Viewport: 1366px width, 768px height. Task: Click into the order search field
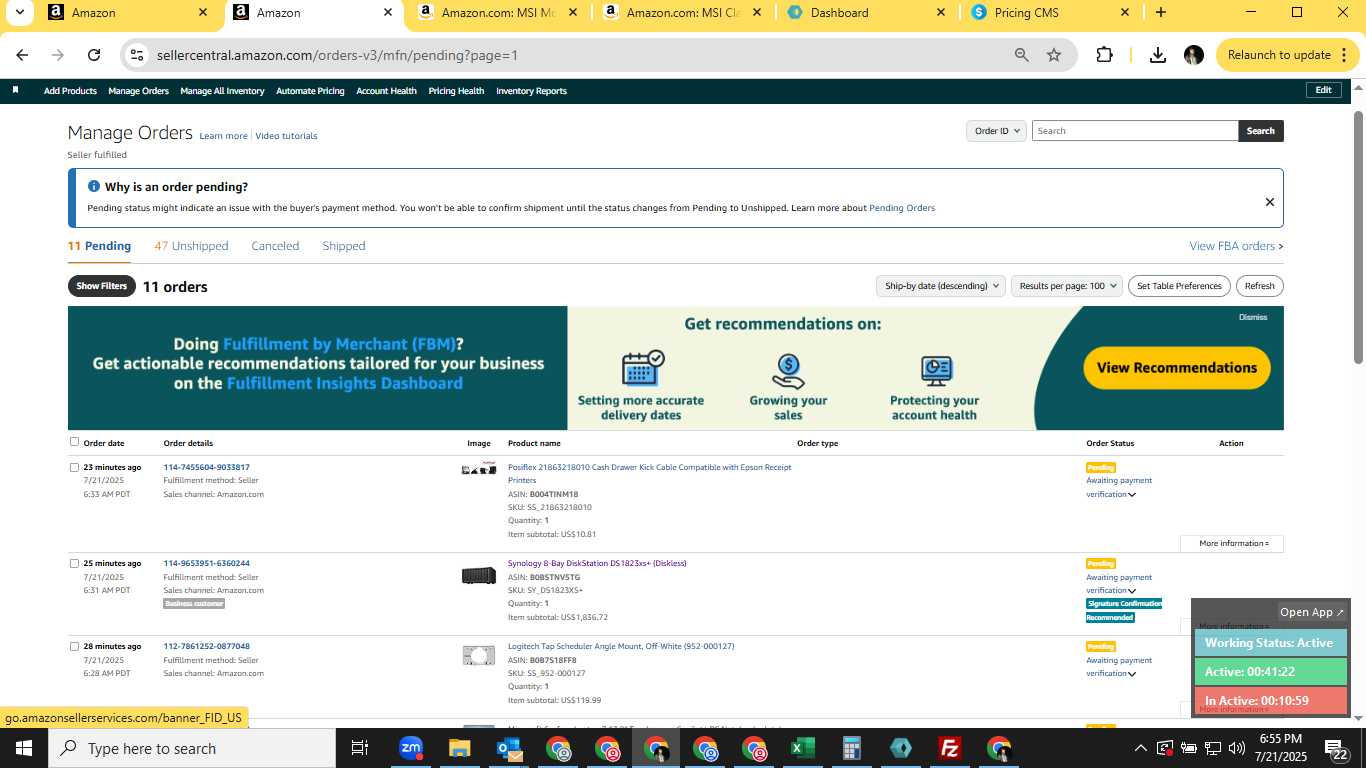[1135, 131]
